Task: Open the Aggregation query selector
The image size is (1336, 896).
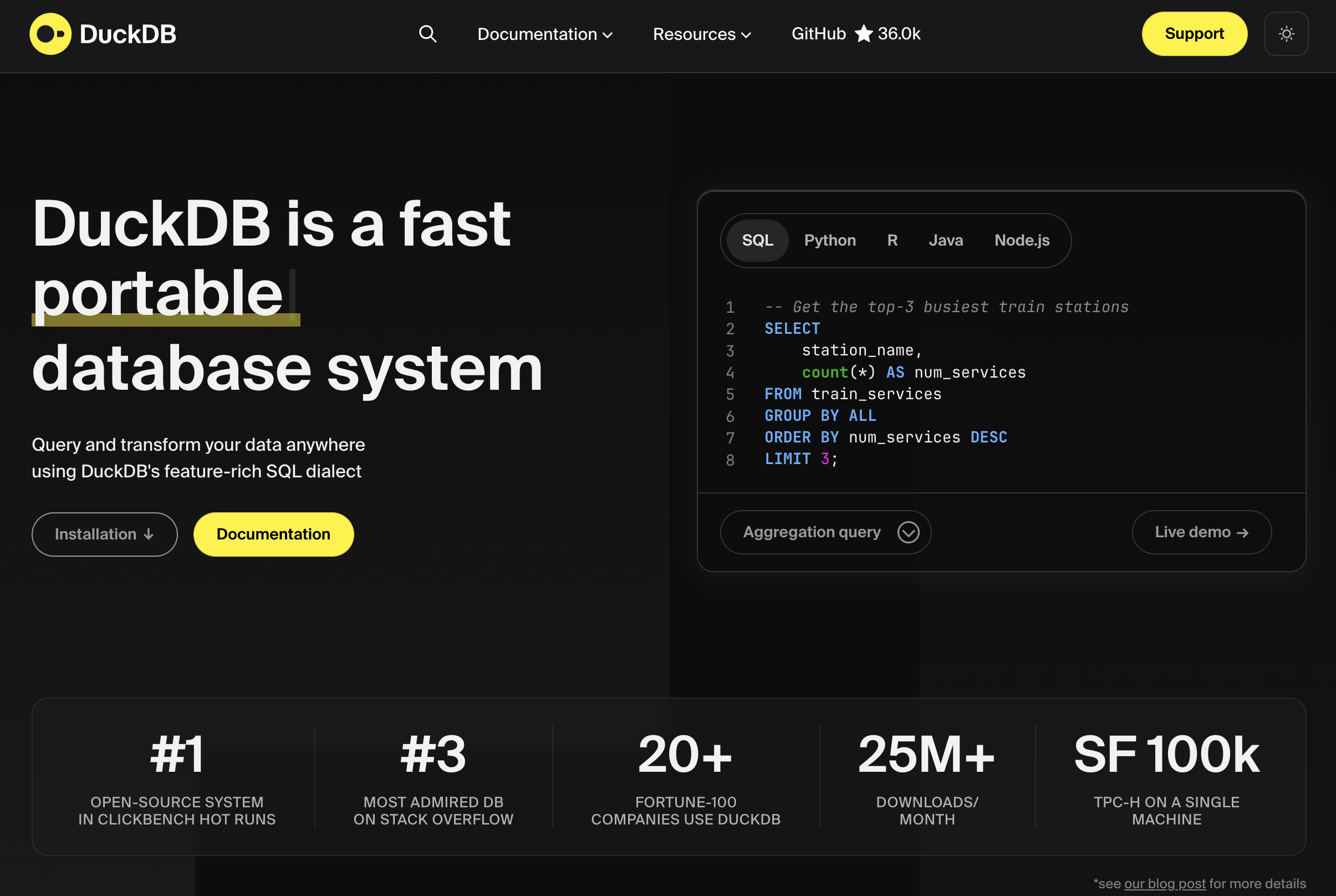Action: click(812, 532)
